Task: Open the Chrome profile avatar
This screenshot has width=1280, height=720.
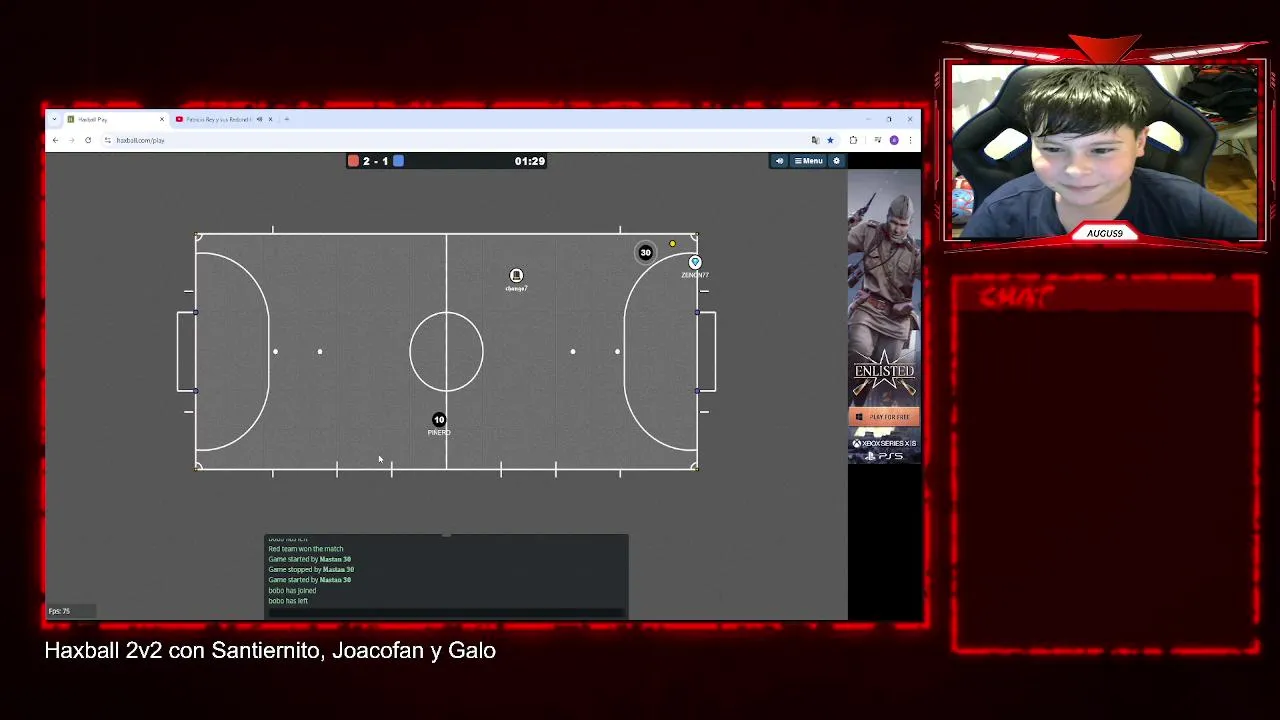Action: (x=894, y=140)
